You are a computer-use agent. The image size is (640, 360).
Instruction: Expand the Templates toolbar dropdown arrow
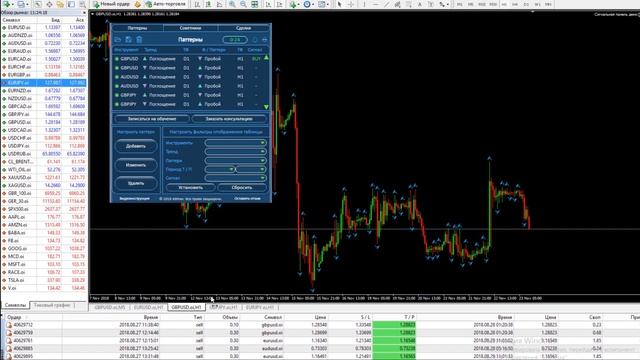click(x=328, y=4)
